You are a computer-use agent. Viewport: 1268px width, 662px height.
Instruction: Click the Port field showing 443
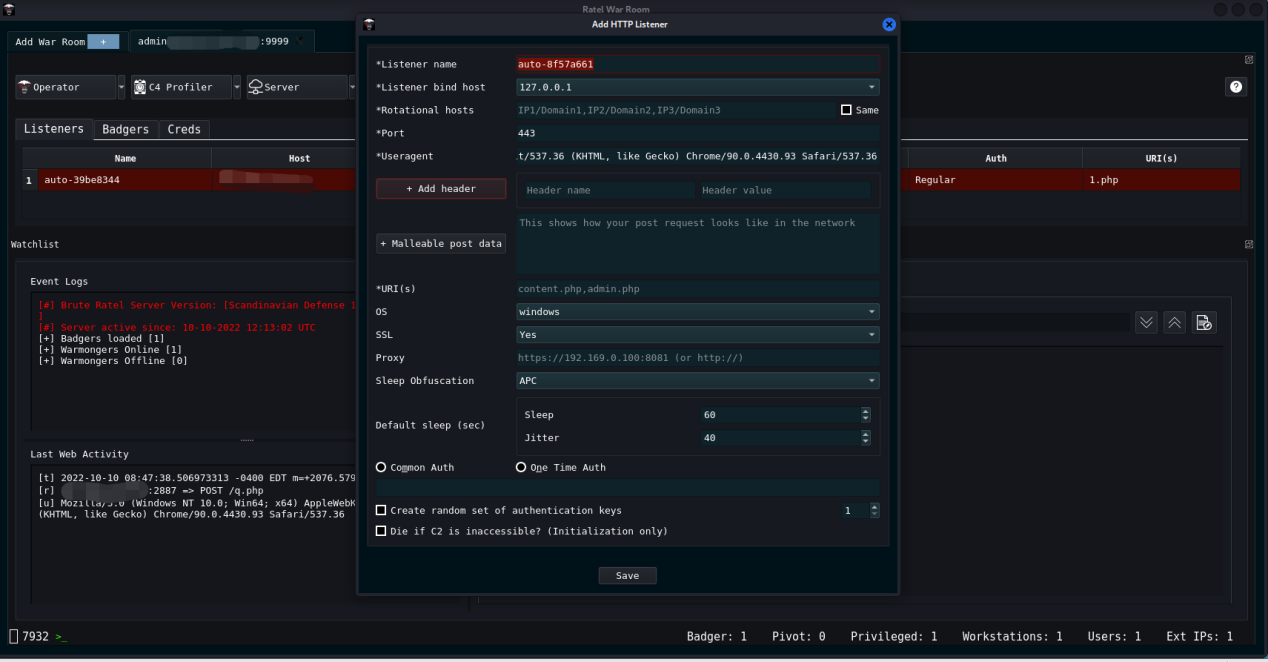click(698, 133)
